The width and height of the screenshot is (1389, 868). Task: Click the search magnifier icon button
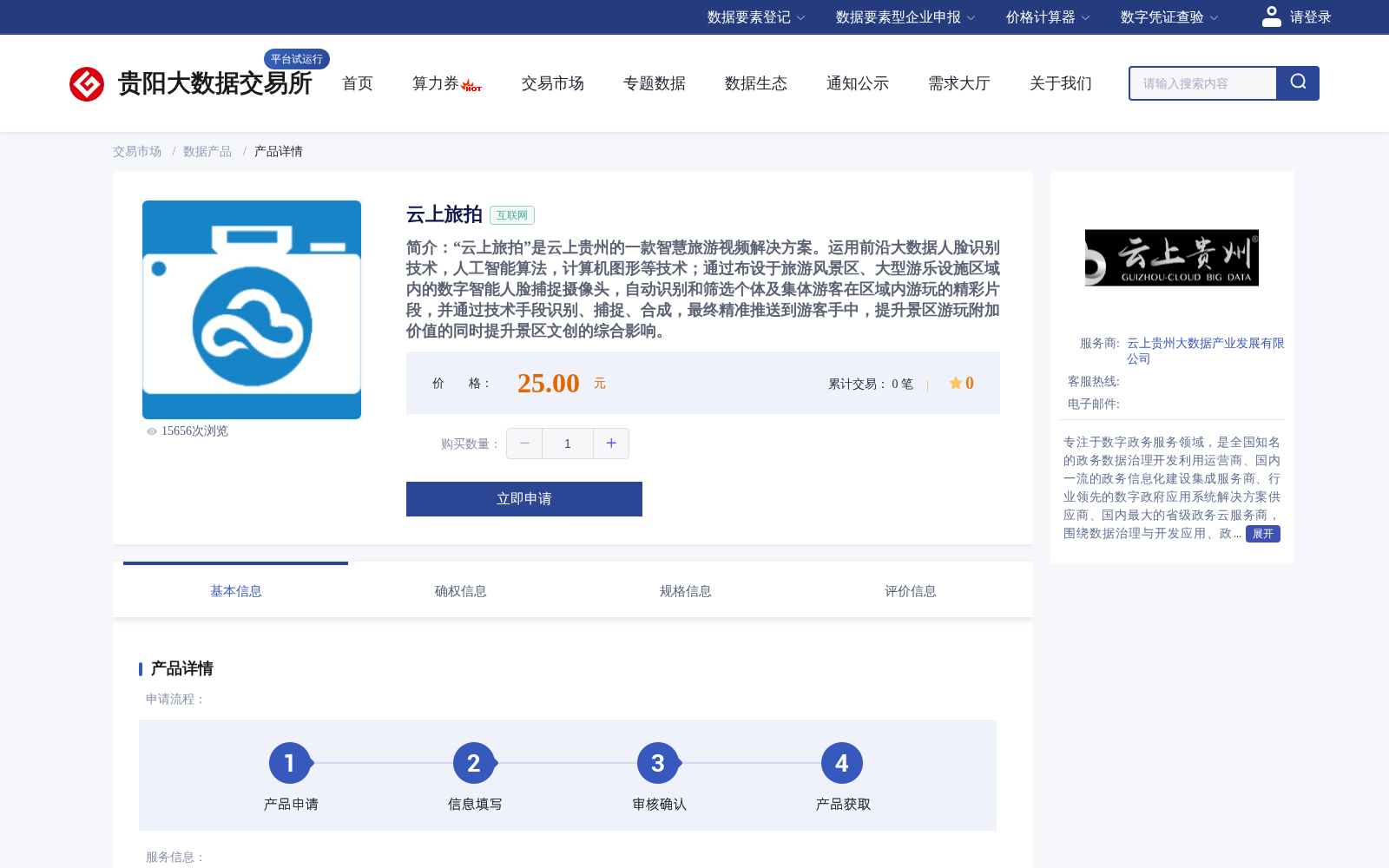coord(1298,83)
